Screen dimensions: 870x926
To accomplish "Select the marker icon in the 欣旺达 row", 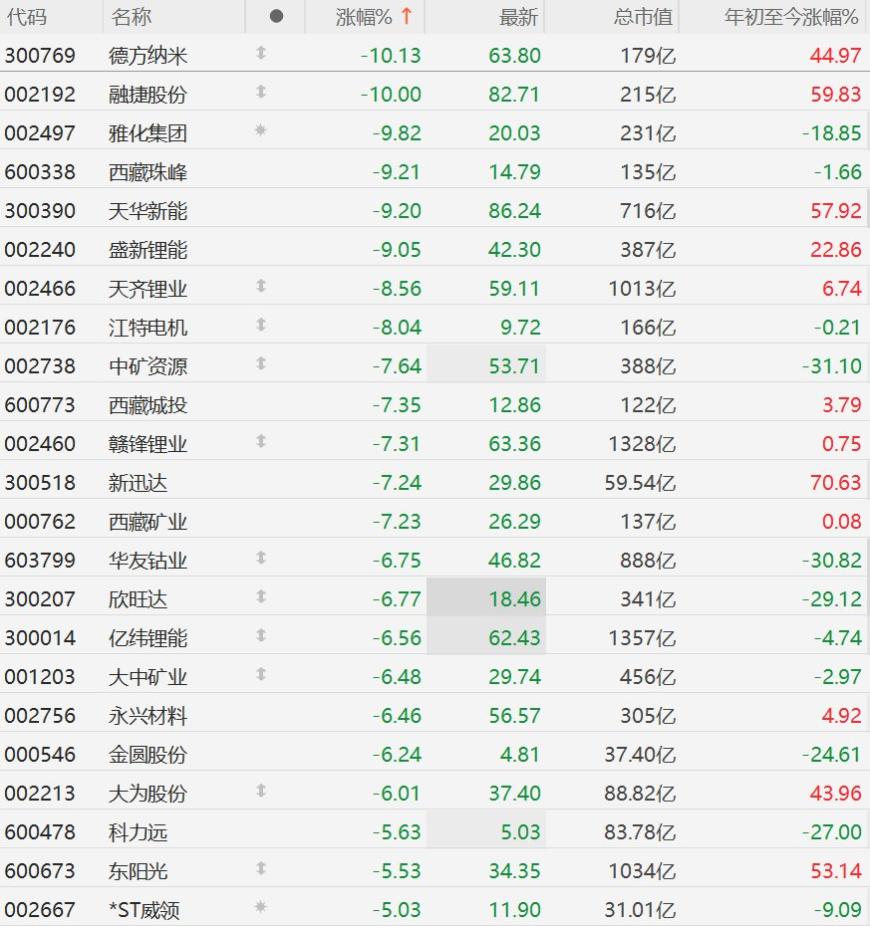I will [261, 597].
